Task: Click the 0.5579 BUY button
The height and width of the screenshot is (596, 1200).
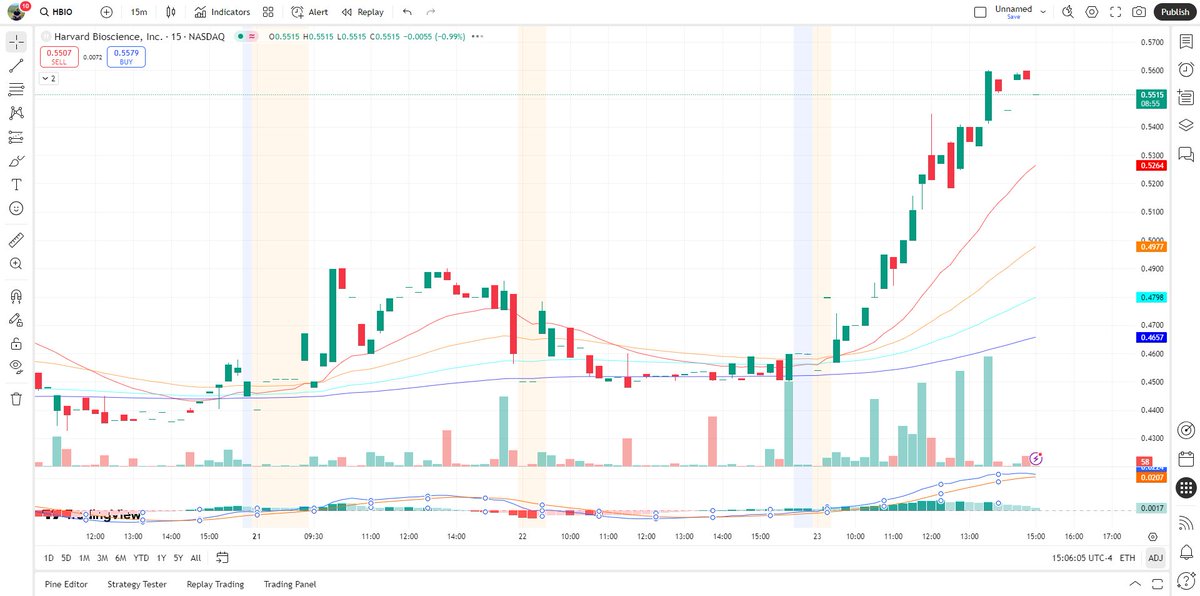Action: 126,58
